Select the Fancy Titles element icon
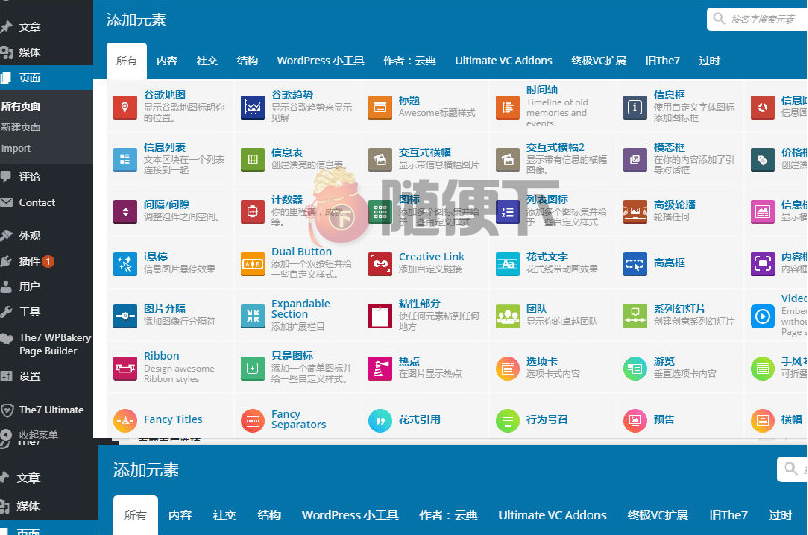Screen dimensions: 808x535 125,421
